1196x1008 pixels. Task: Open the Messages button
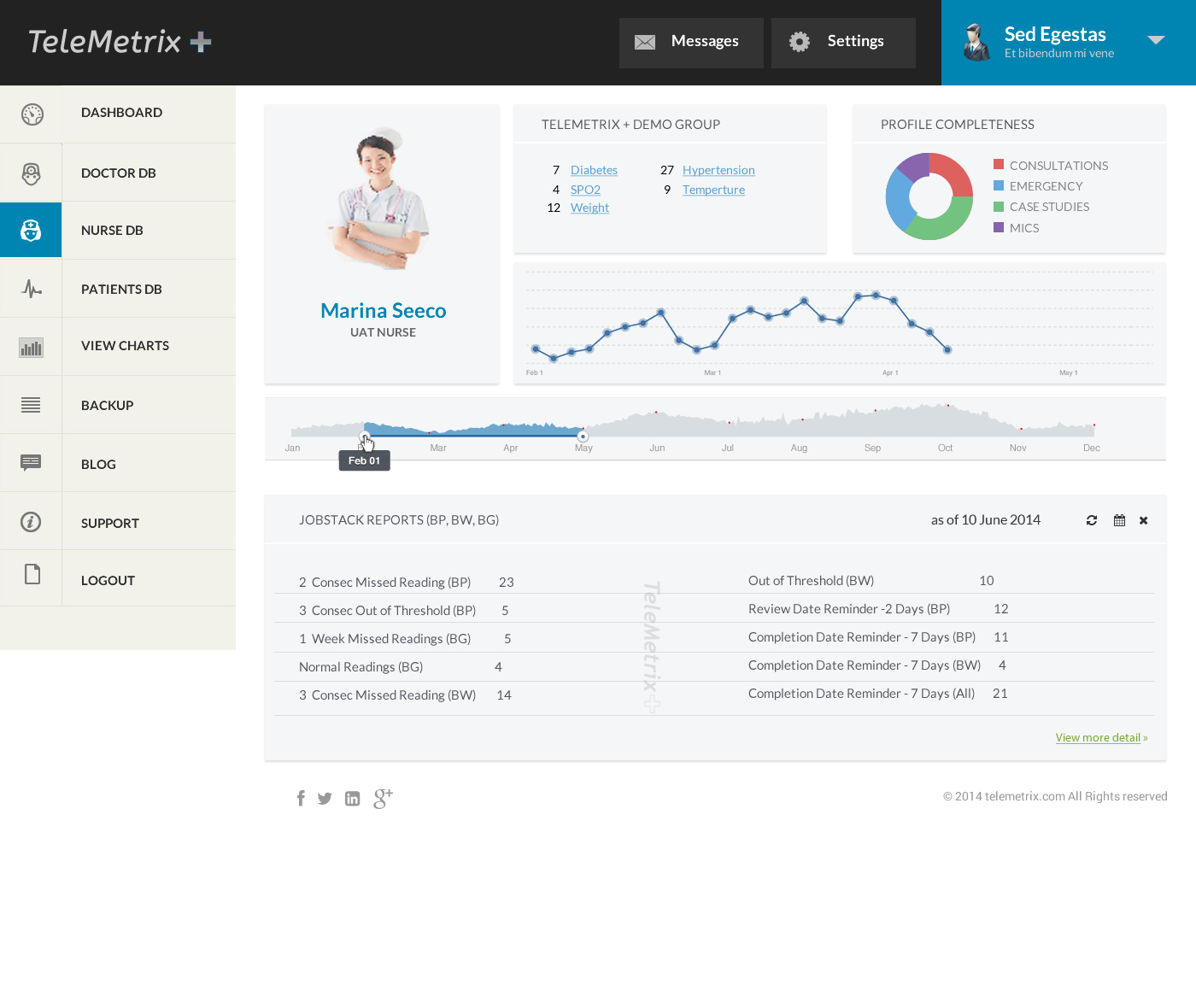[x=691, y=42]
